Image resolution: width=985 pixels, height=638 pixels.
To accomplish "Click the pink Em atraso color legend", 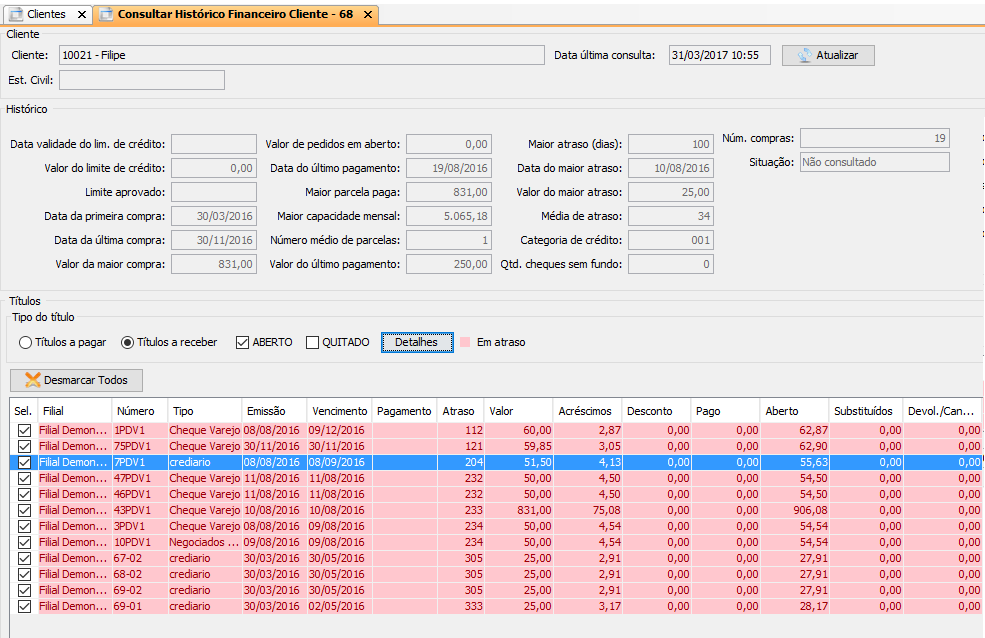I will tap(465, 342).
